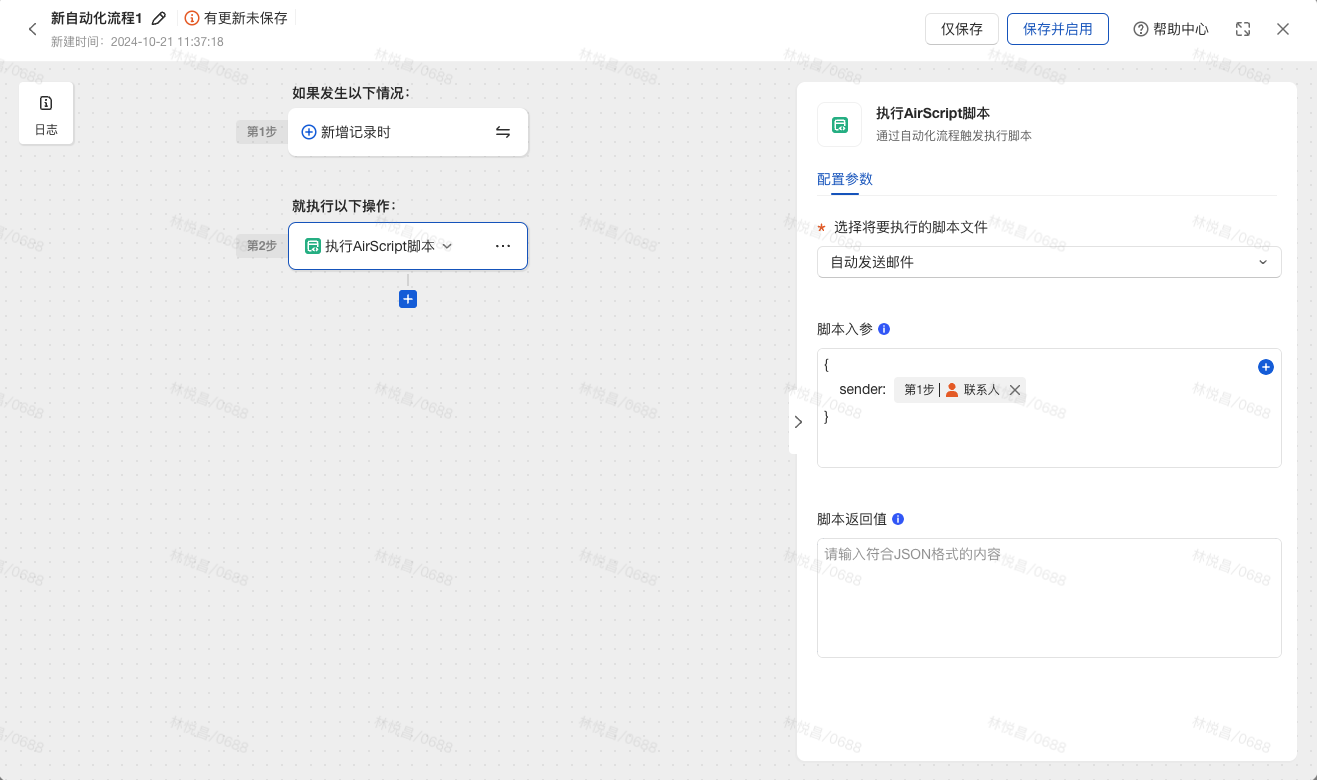The image size is (1317, 780).
Task: Click info icon next to 脚本入参
Action: tap(884, 329)
